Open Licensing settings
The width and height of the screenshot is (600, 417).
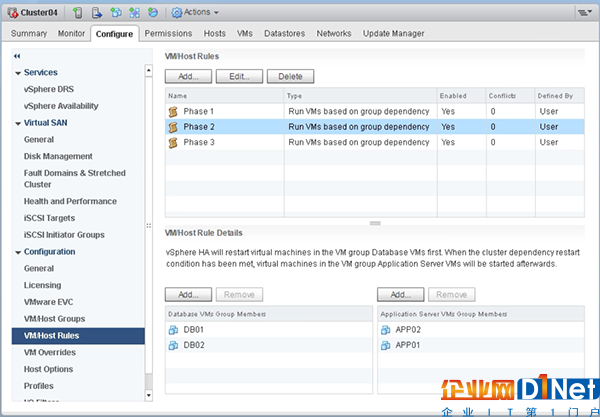click(x=42, y=285)
